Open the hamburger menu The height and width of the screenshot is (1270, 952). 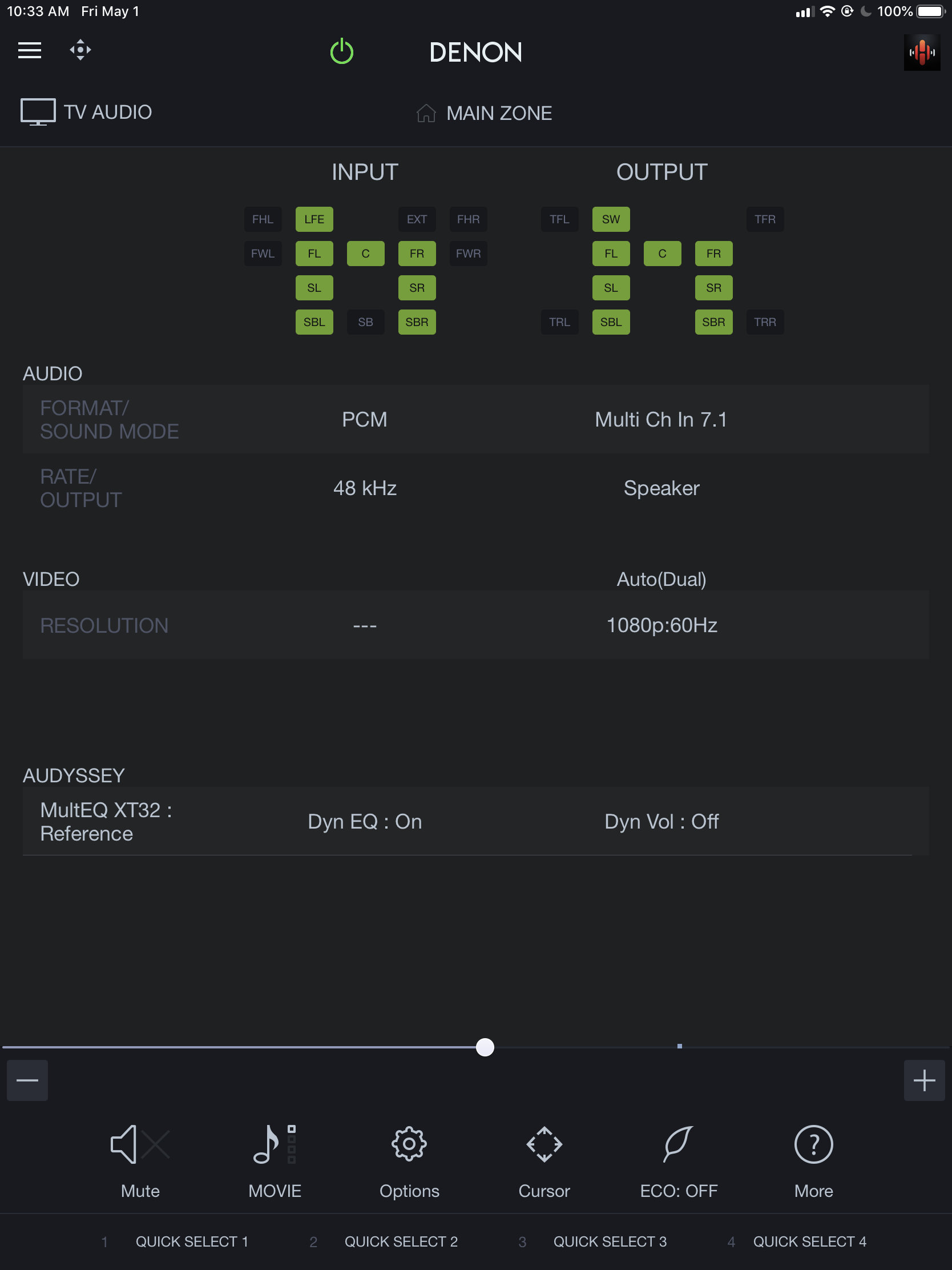tap(29, 50)
